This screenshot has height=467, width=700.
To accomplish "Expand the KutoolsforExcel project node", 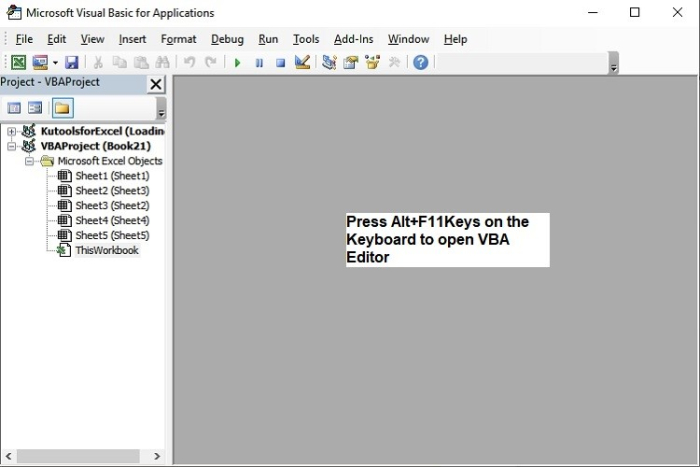I will pyautogui.click(x=12, y=131).
